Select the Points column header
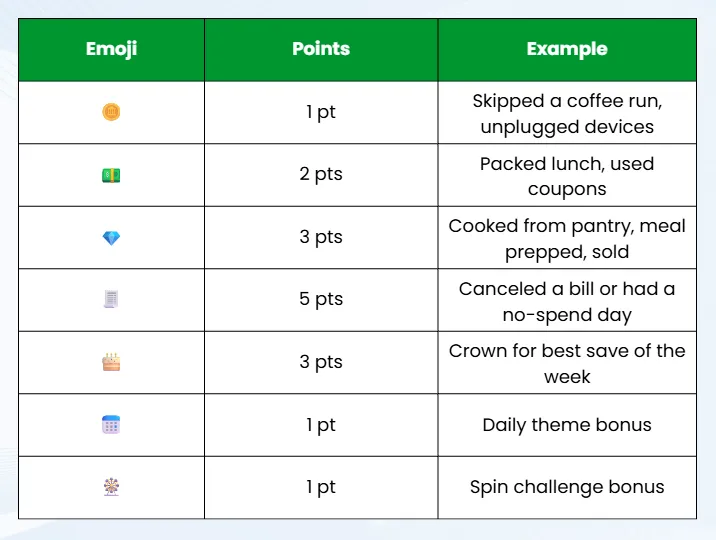 (321, 50)
